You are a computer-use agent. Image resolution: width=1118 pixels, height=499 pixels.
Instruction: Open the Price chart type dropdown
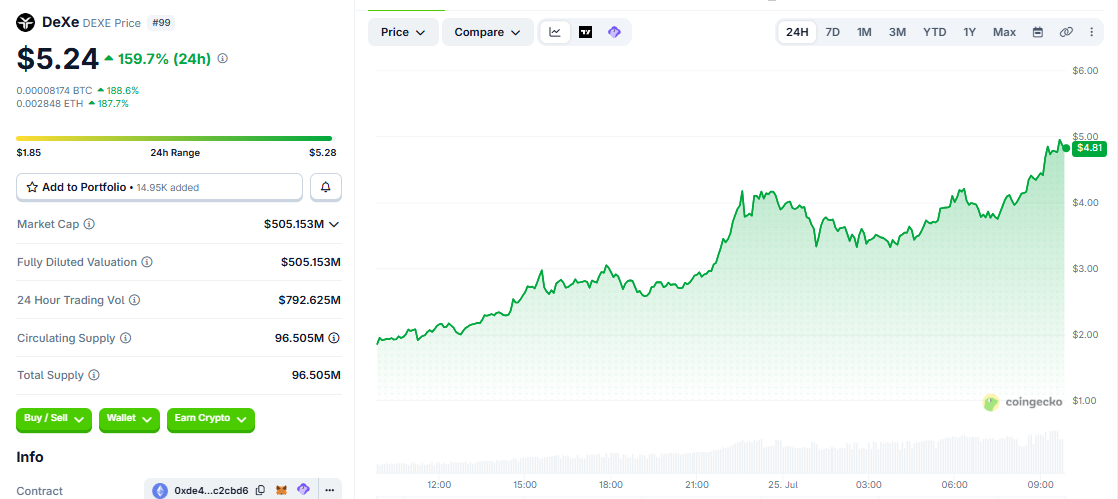[x=403, y=32]
